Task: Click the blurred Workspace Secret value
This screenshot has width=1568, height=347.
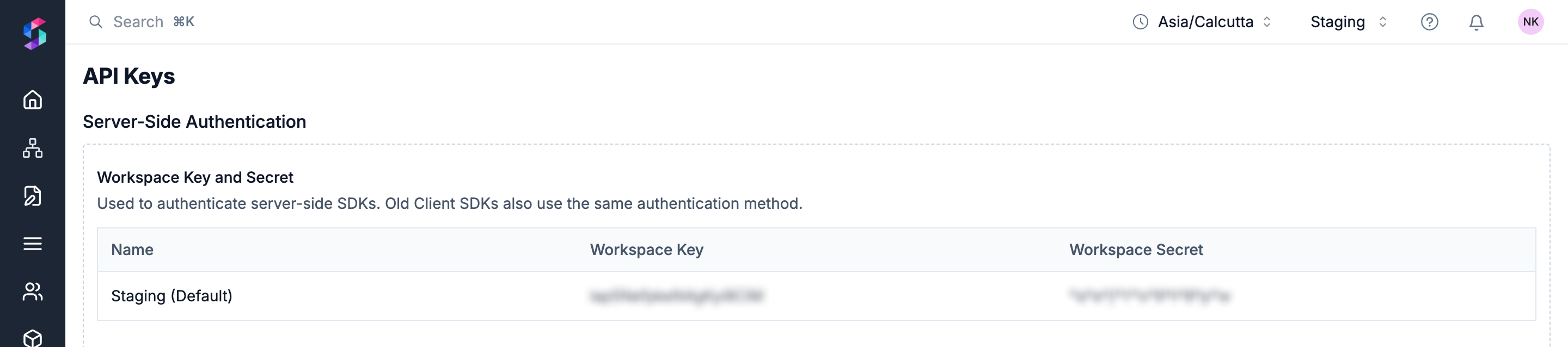Action: (x=1149, y=296)
